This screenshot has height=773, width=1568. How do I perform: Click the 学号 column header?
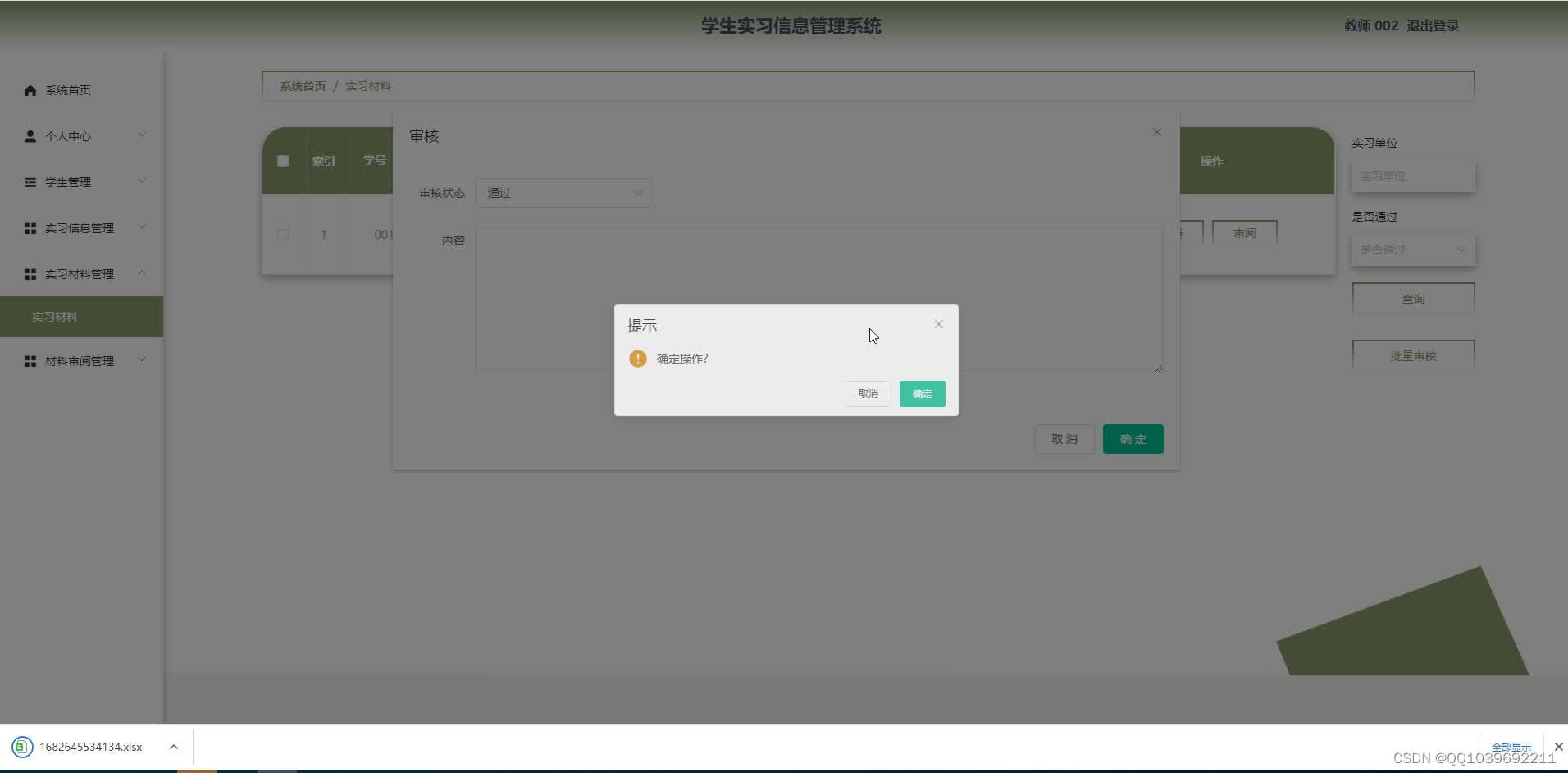tap(375, 160)
